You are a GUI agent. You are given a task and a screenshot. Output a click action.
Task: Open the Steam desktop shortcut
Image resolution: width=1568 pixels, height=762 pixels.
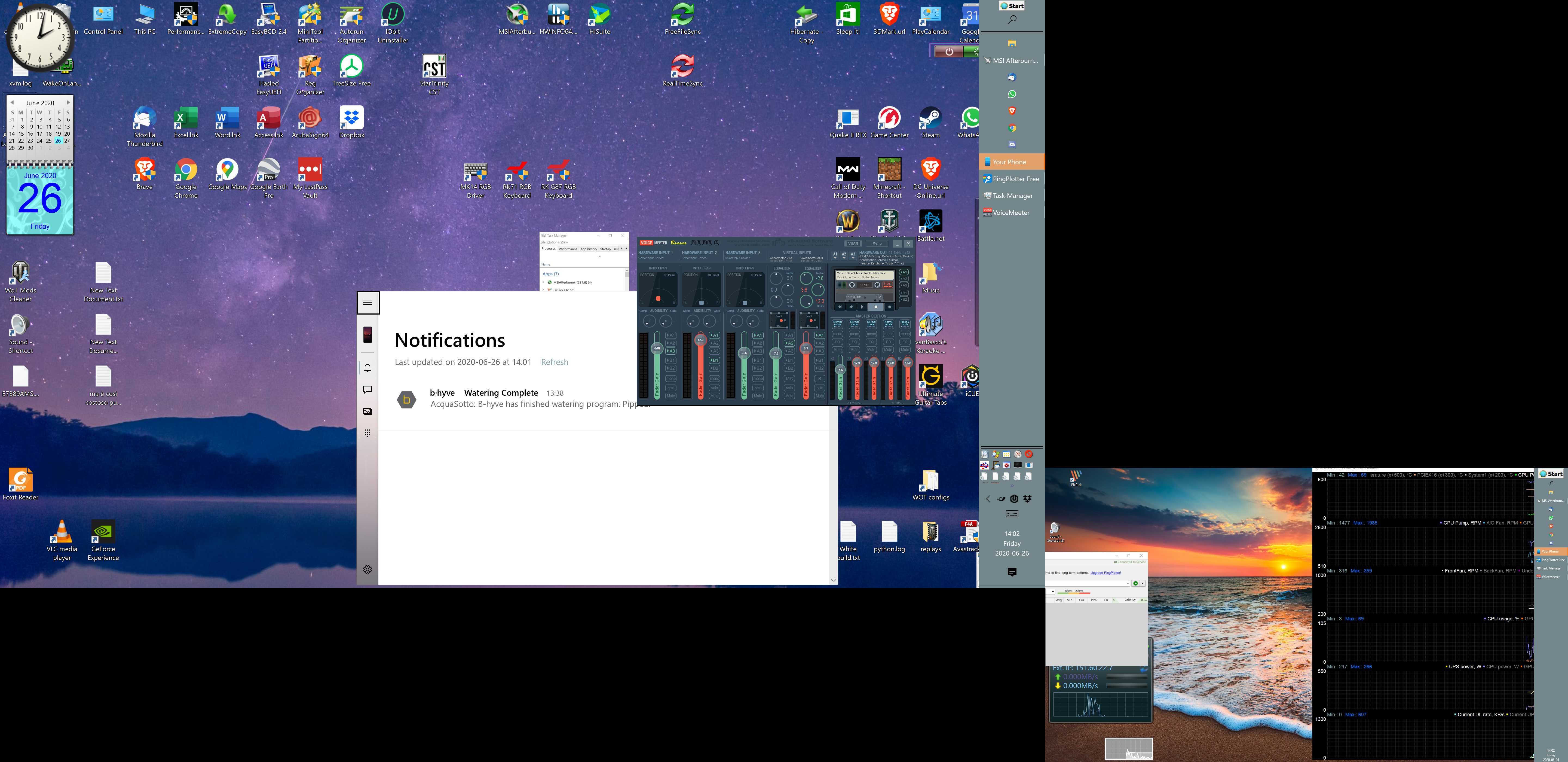click(x=930, y=118)
